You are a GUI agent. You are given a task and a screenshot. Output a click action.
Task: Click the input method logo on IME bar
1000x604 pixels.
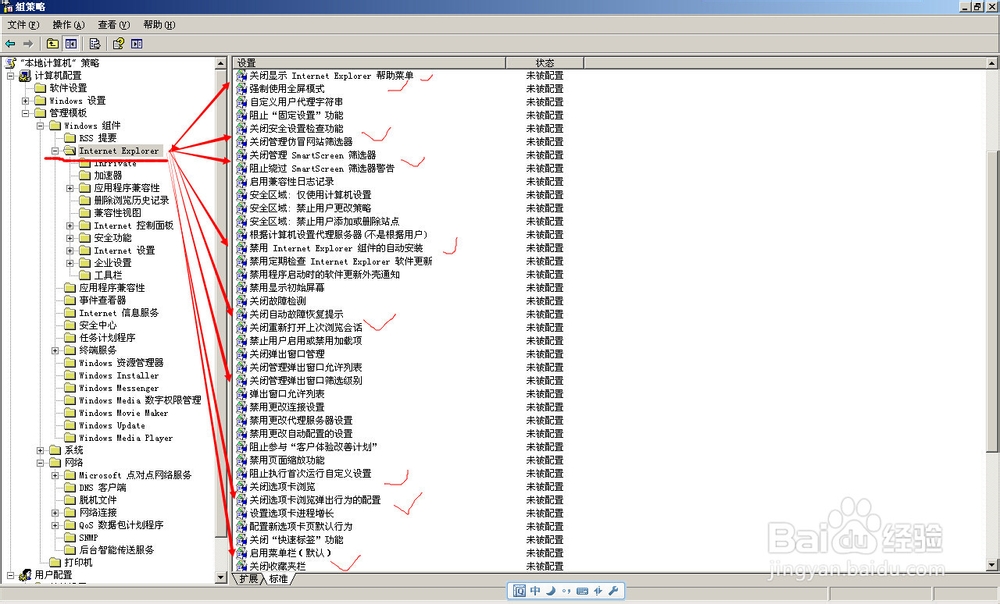coord(519,591)
